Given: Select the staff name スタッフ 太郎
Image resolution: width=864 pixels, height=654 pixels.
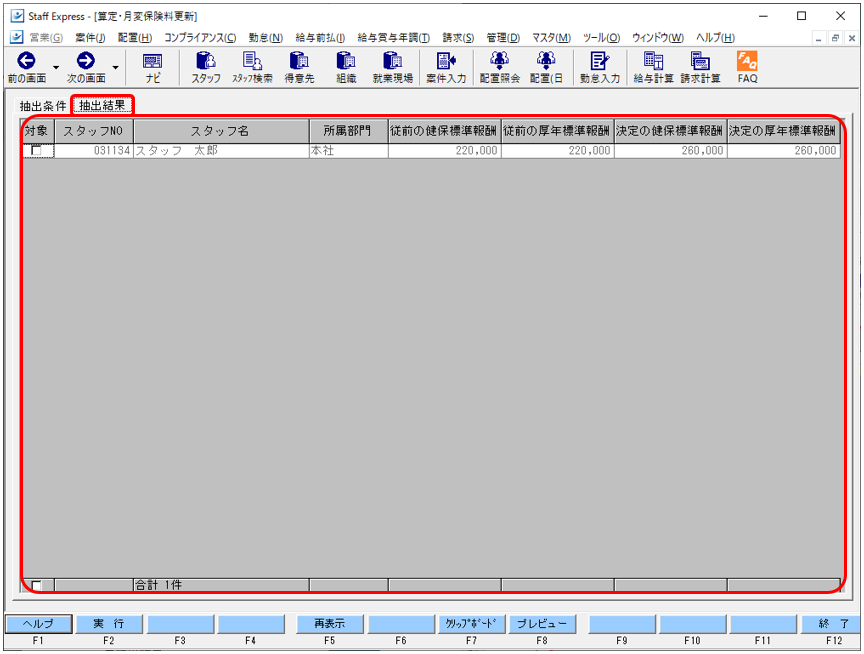Looking at the screenshot, I should [x=221, y=150].
